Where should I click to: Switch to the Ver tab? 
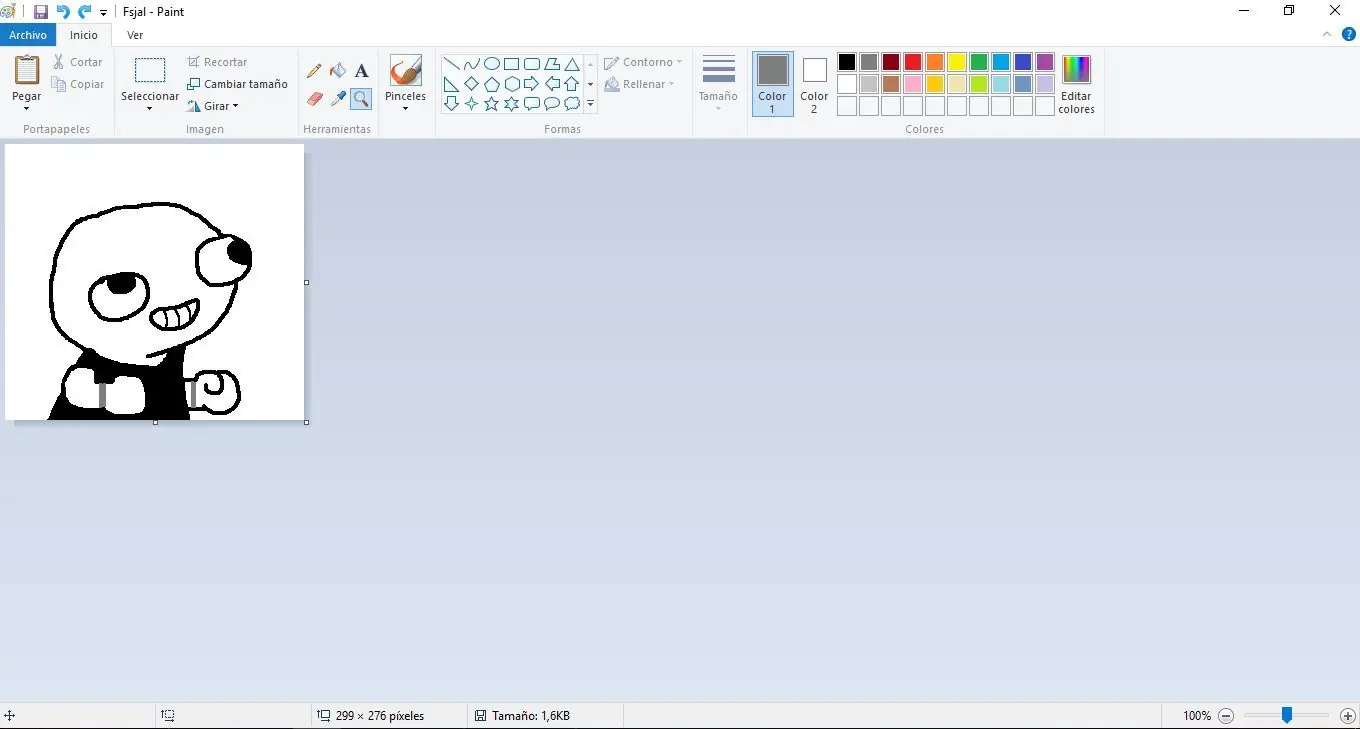[x=135, y=35]
